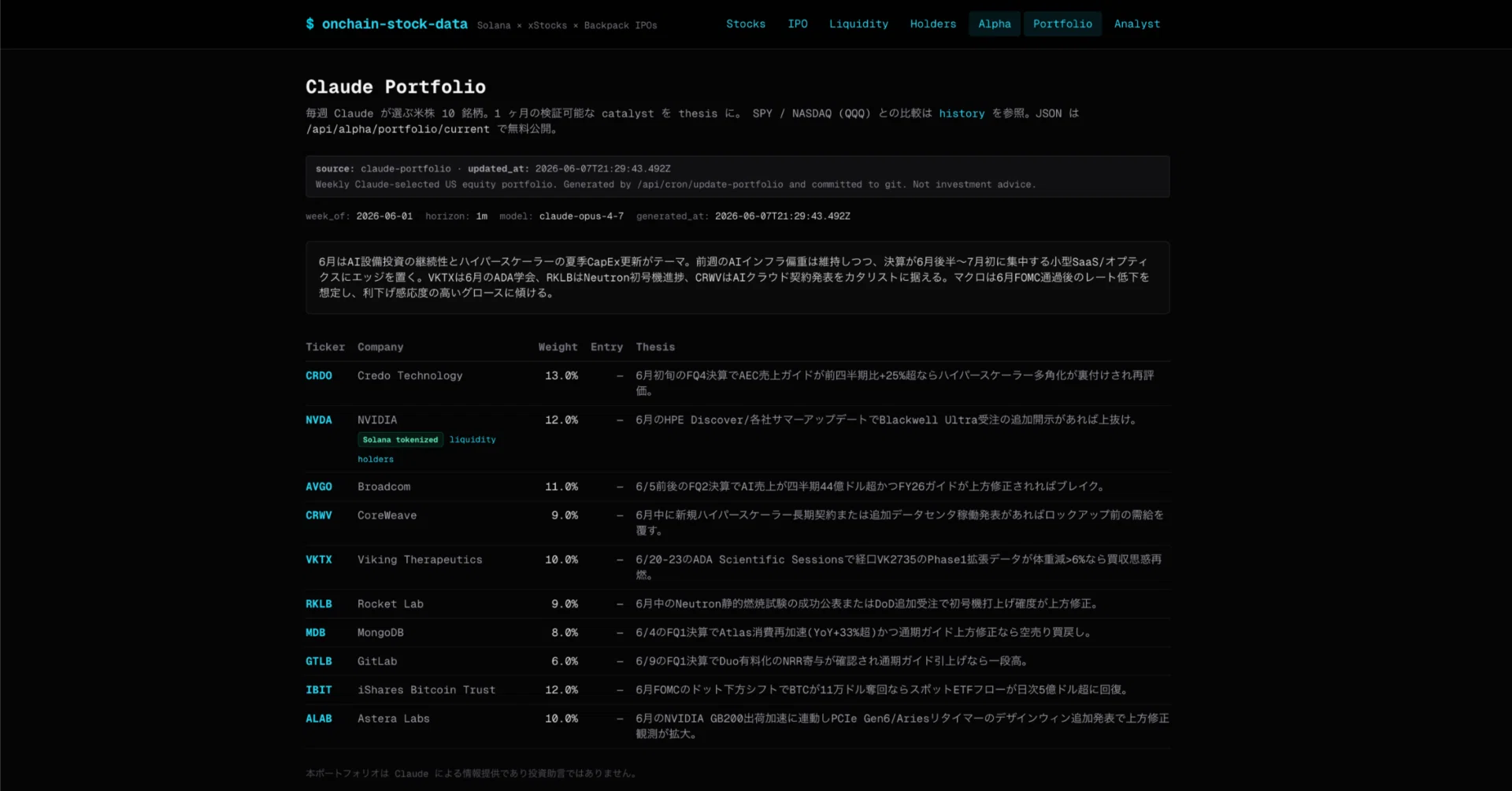
Task: Open the Analyst nav tab
Action: point(1137,24)
